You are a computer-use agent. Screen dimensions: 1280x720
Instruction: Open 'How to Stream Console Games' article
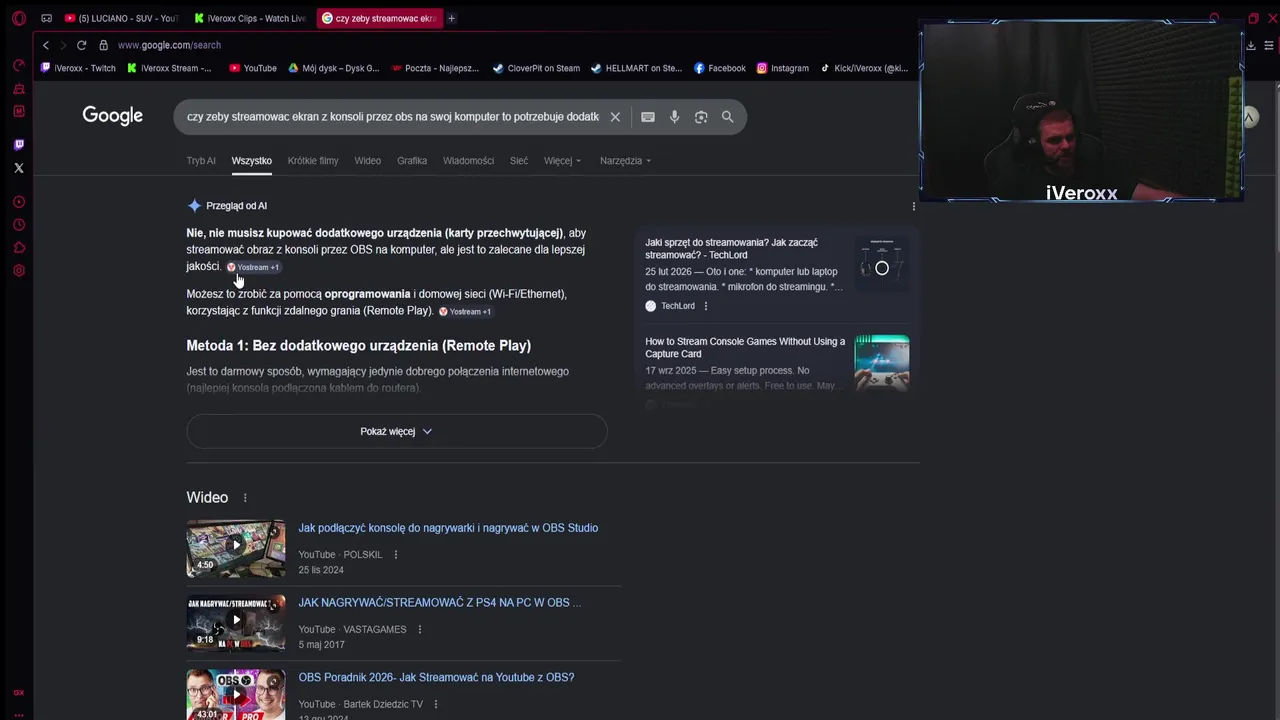tap(745, 348)
